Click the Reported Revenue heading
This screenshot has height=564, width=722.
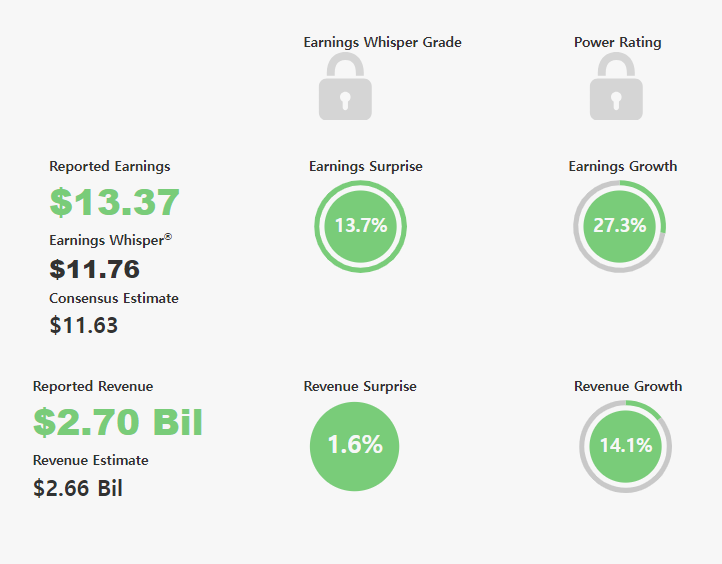pyautogui.click(x=93, y=386)
